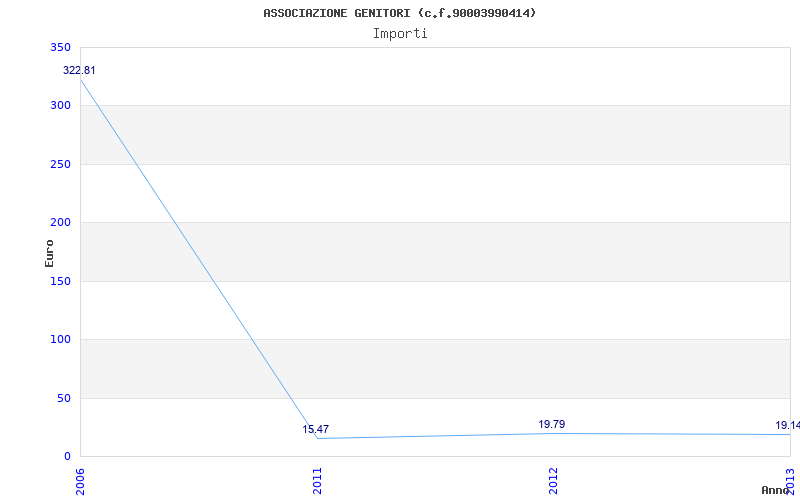Select the 19.14 data point label

(787, 425)
